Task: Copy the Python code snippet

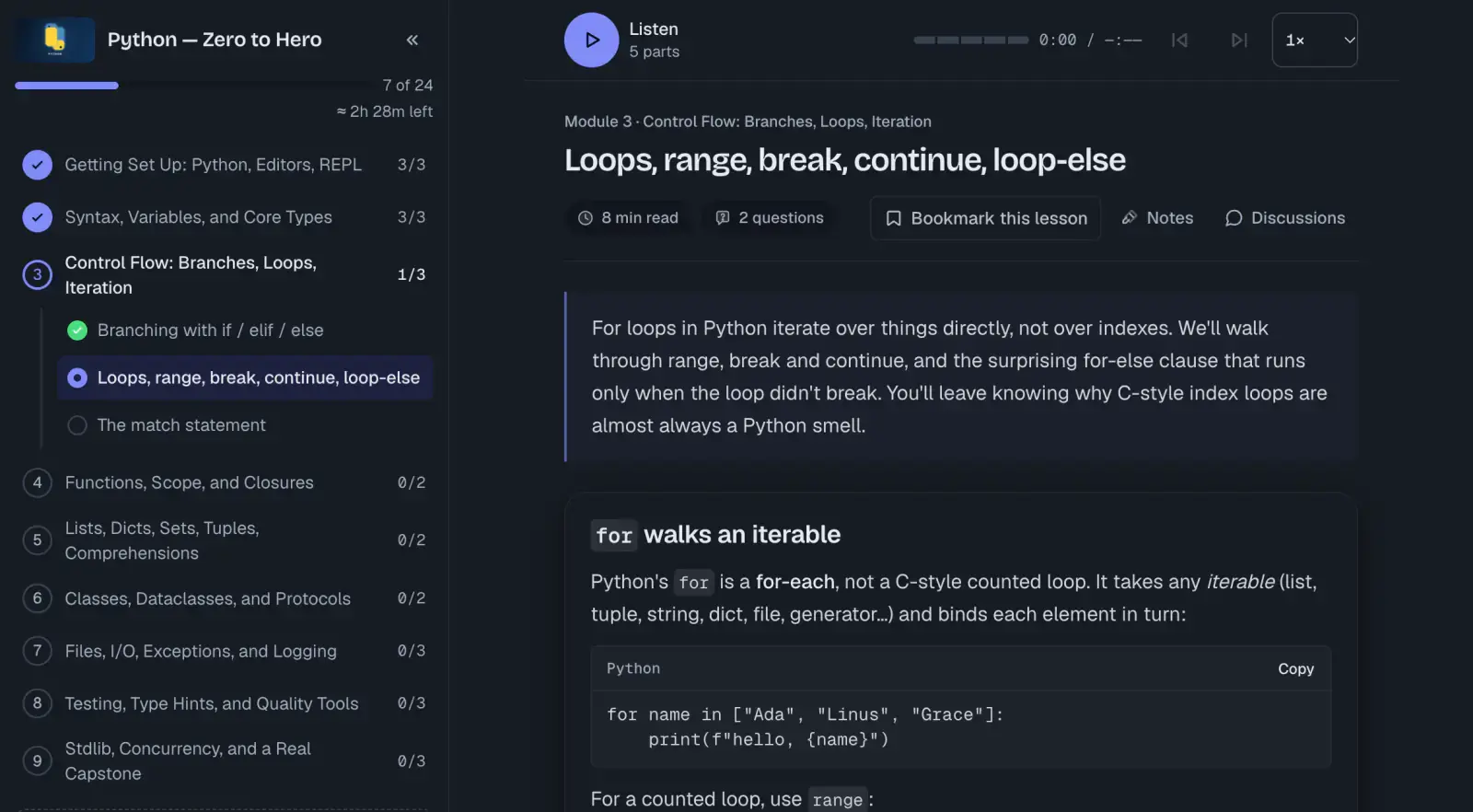Action: click(1295, 669)
